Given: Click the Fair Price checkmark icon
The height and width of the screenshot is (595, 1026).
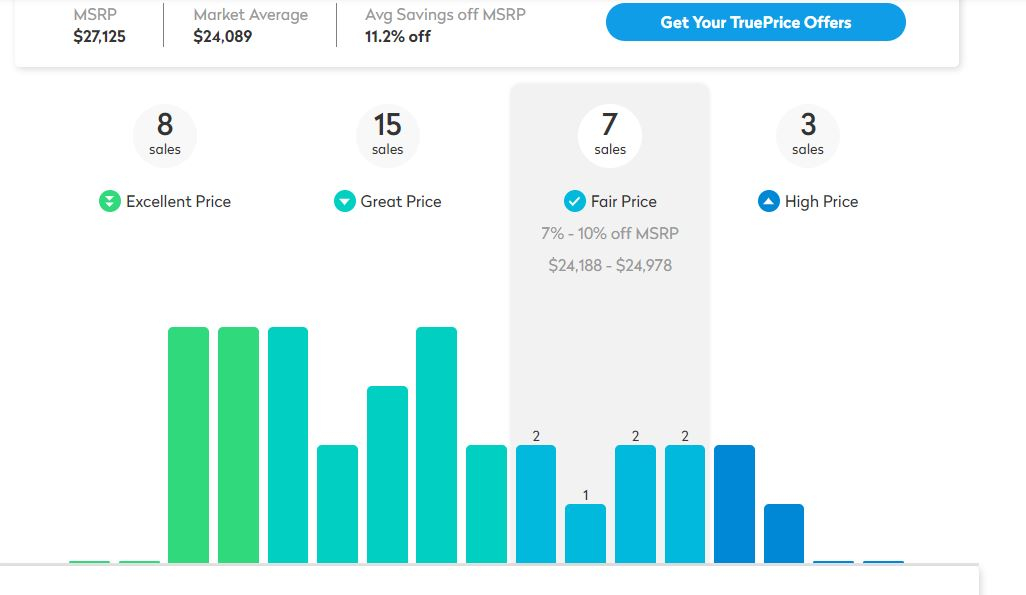Looking at the screenshot, I should [x=575, y=201].
